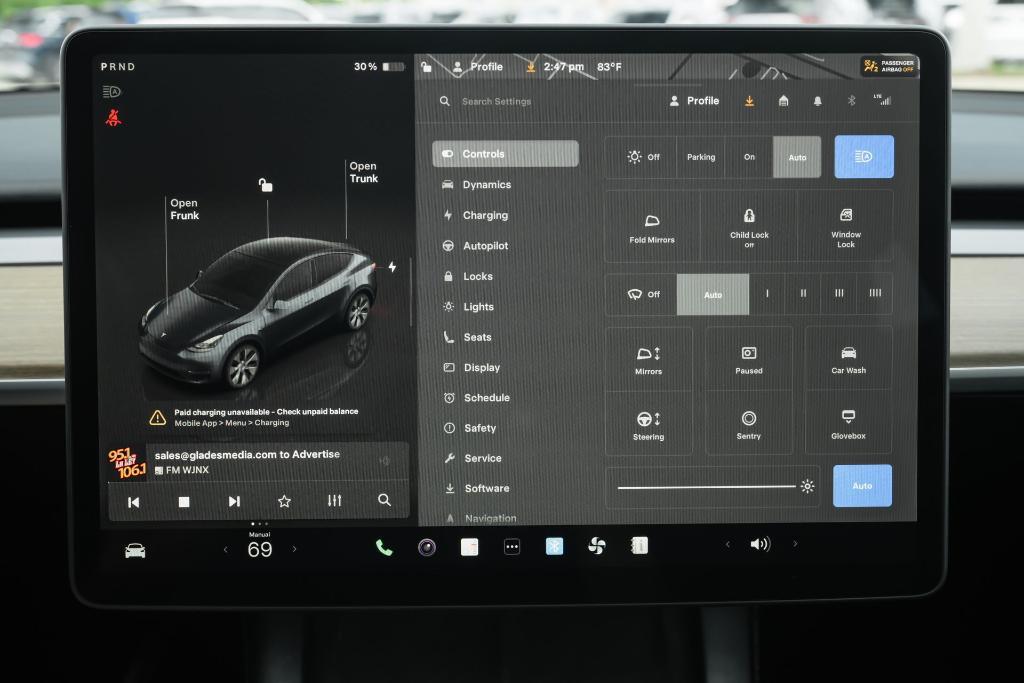Toggle Window Lock on
Screen dimensions: 1024x683
847,227
